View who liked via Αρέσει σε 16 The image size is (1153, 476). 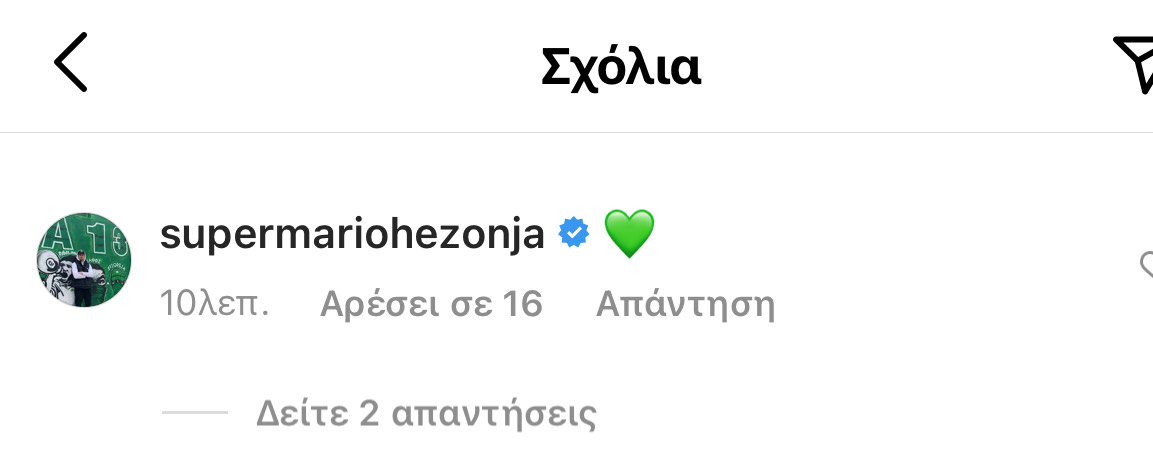coord(432,304)
